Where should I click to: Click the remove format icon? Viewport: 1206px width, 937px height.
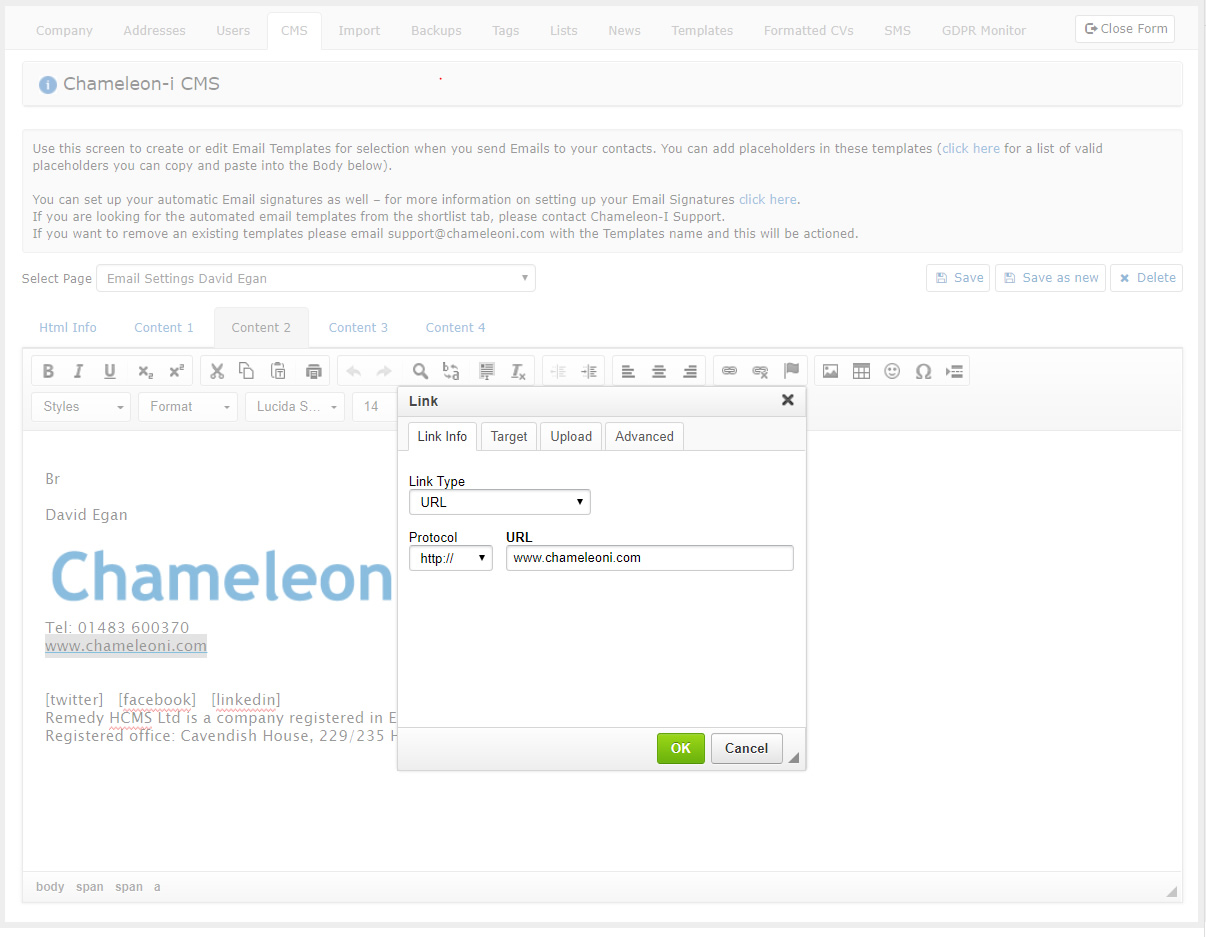[x=518, y=371]
